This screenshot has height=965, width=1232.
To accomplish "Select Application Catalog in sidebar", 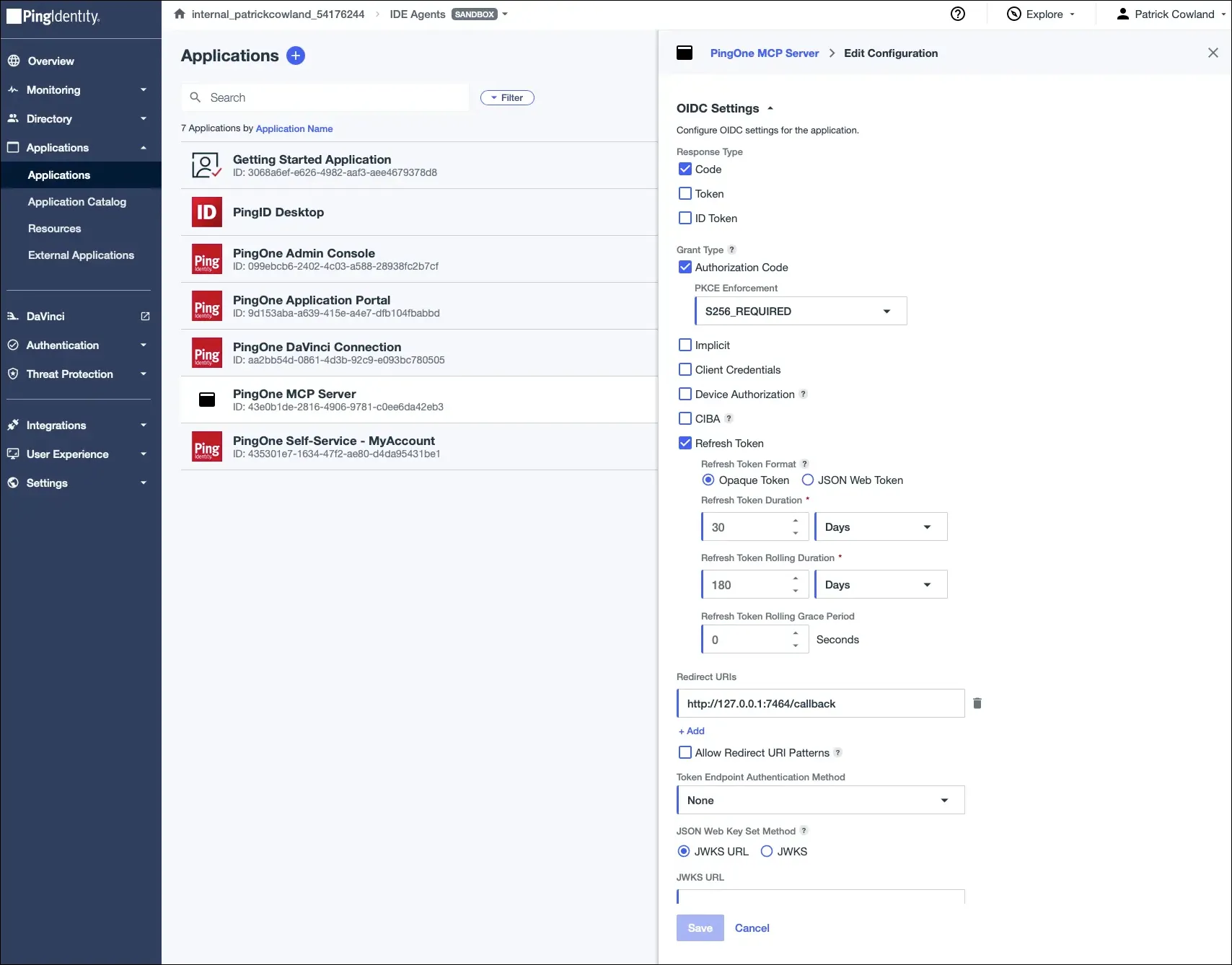I will (x=76, y=201).
